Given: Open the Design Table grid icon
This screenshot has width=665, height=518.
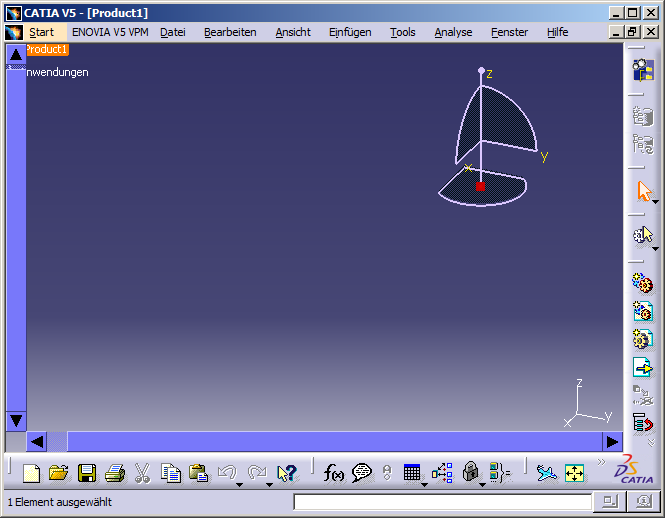Looking at the screenshot, I should tap(412, 472).
